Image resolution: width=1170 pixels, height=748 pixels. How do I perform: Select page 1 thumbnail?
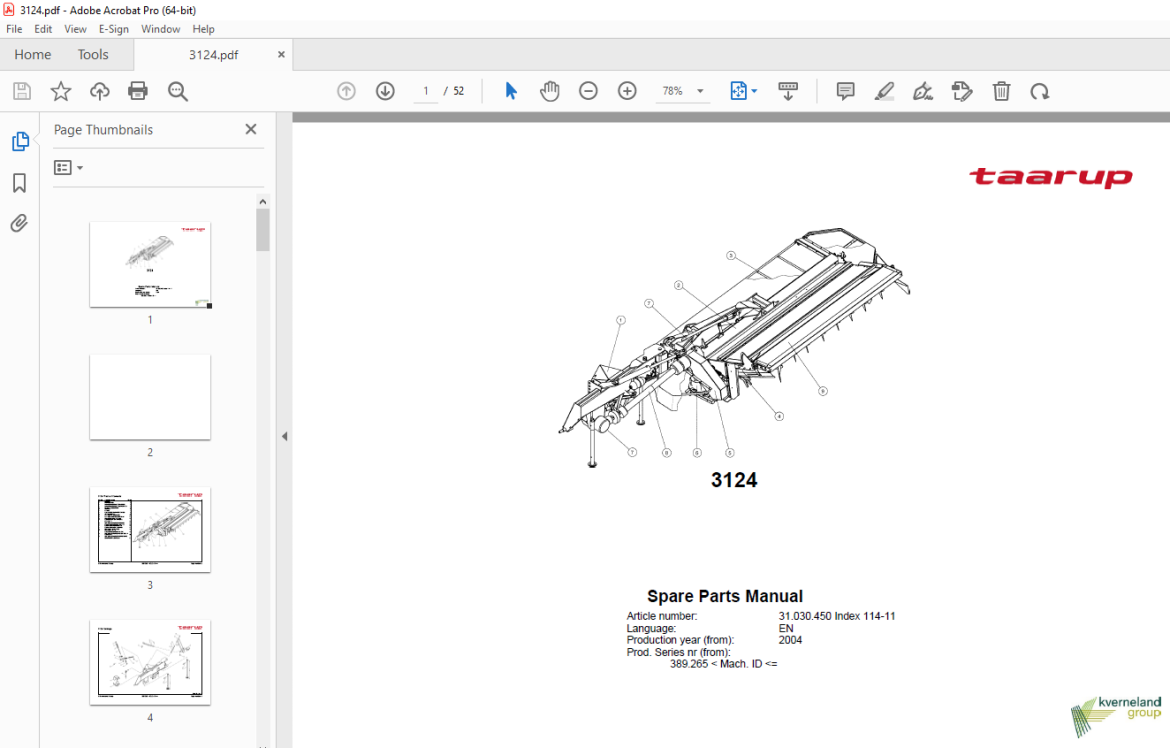(150, 264)
